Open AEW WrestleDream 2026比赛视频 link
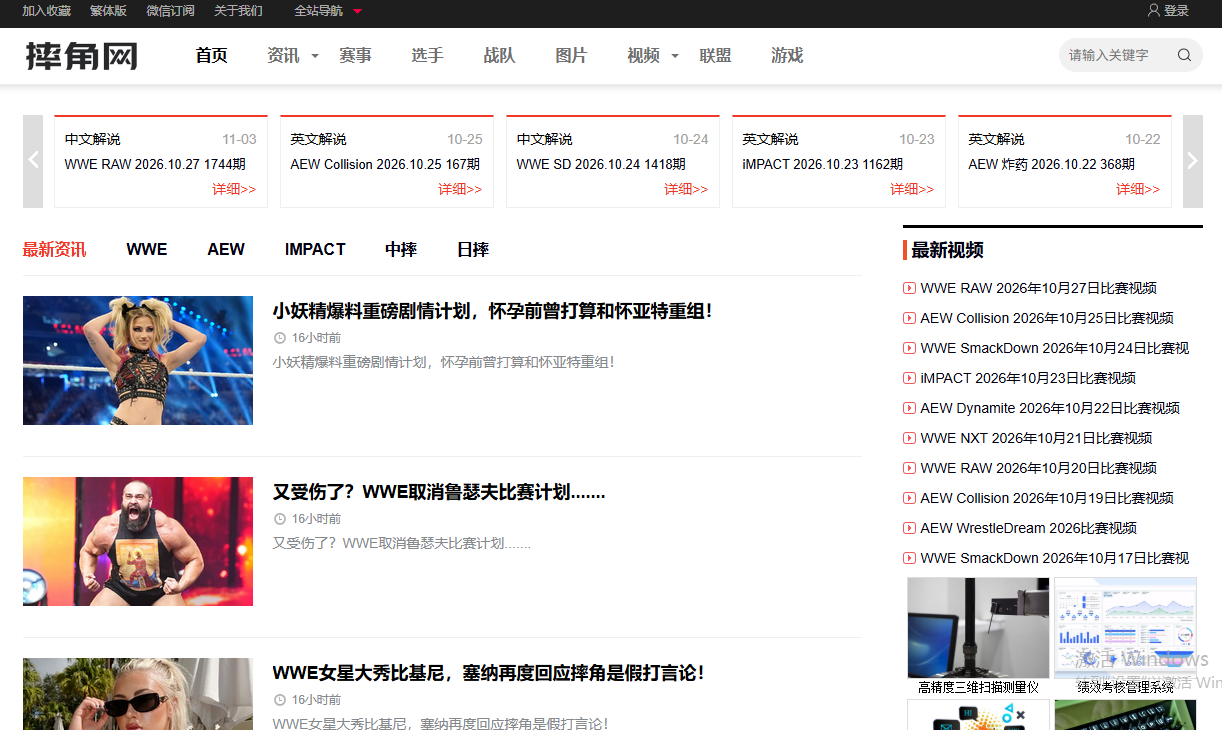Image resolution: width=1222 pixels, height=730 pixels. [x=1029, y=528]
